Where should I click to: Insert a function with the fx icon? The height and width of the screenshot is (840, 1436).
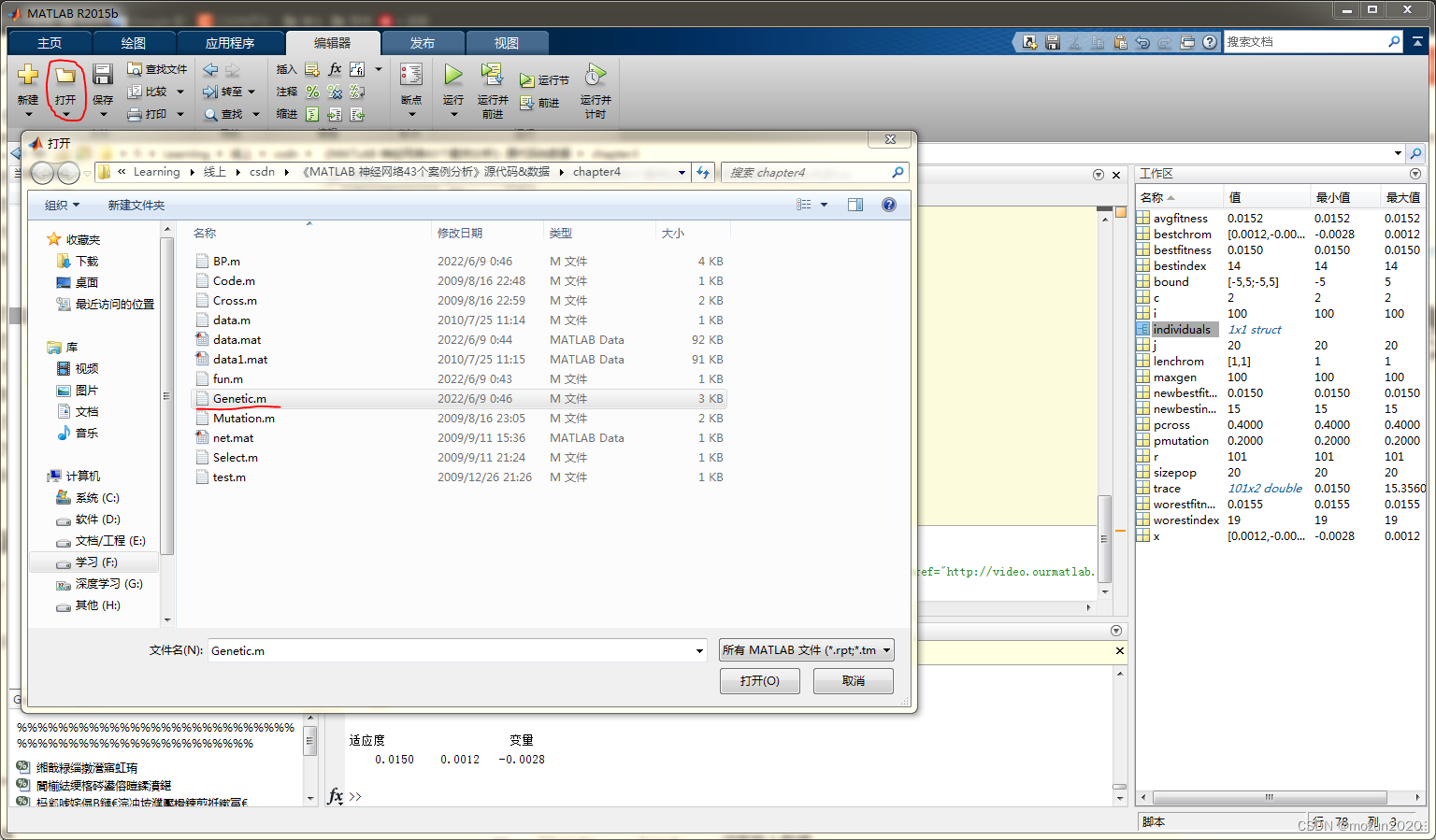point(335,69)
